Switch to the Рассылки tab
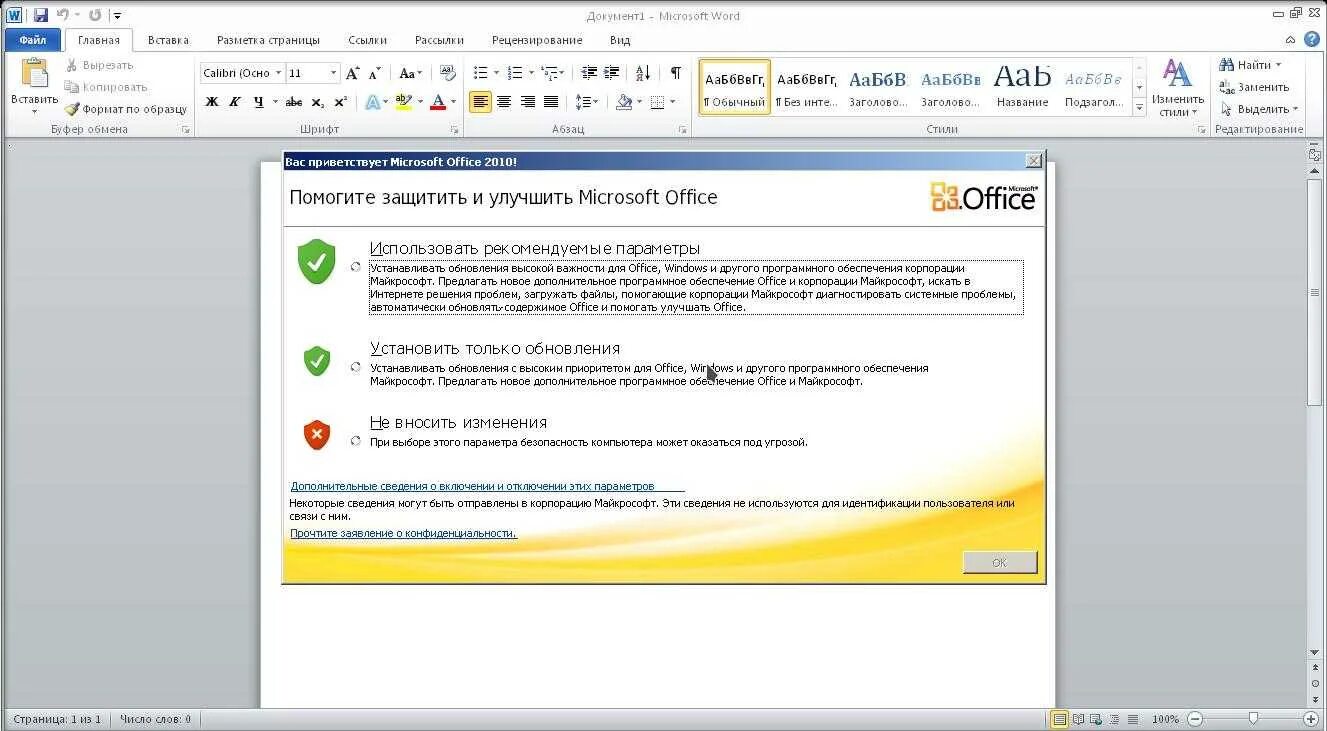The image size is (1327, 731). click(x=439, y=40)
